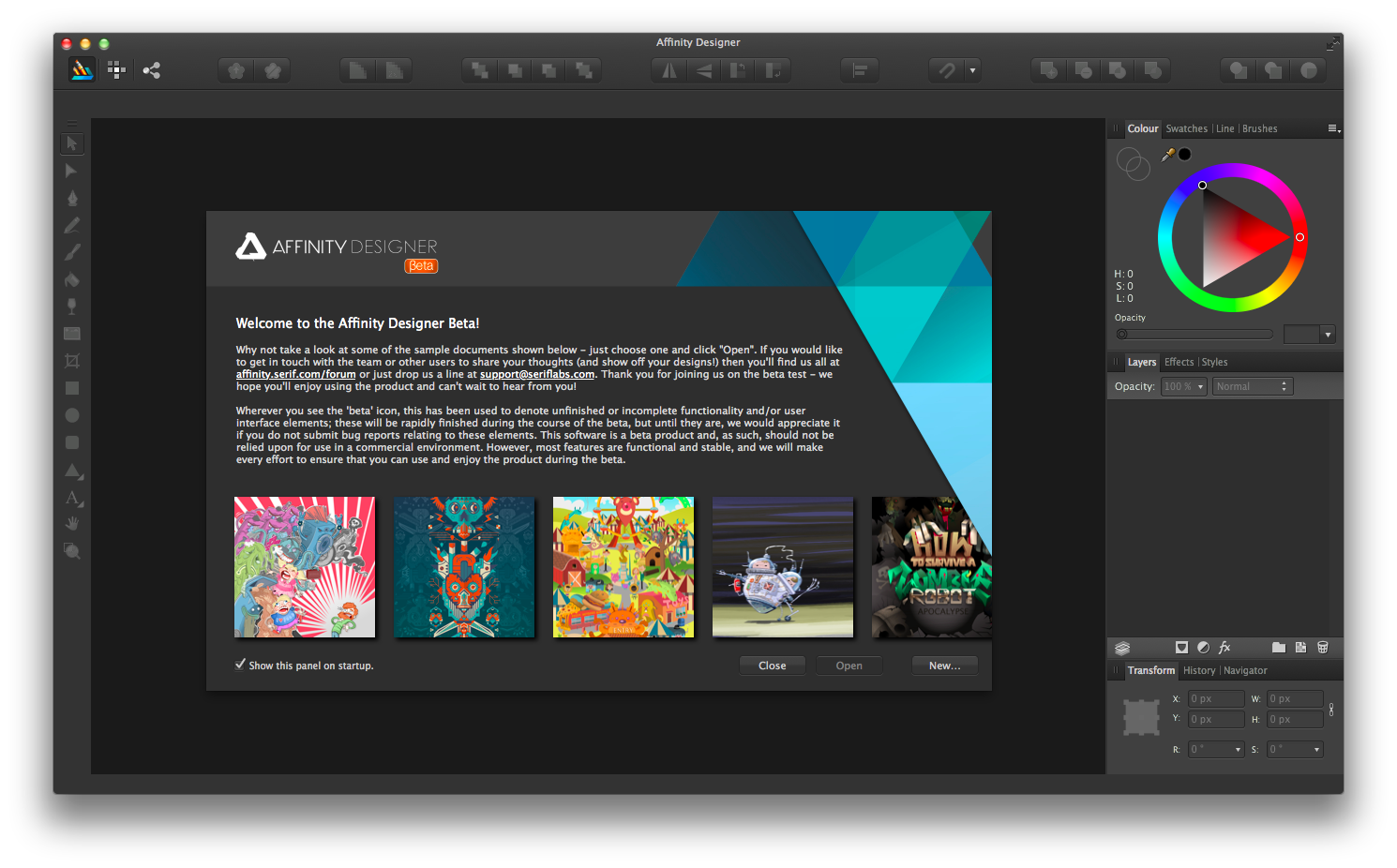Select the Crop tool
Screen dimensions: 1397x868
pos(71,361)
